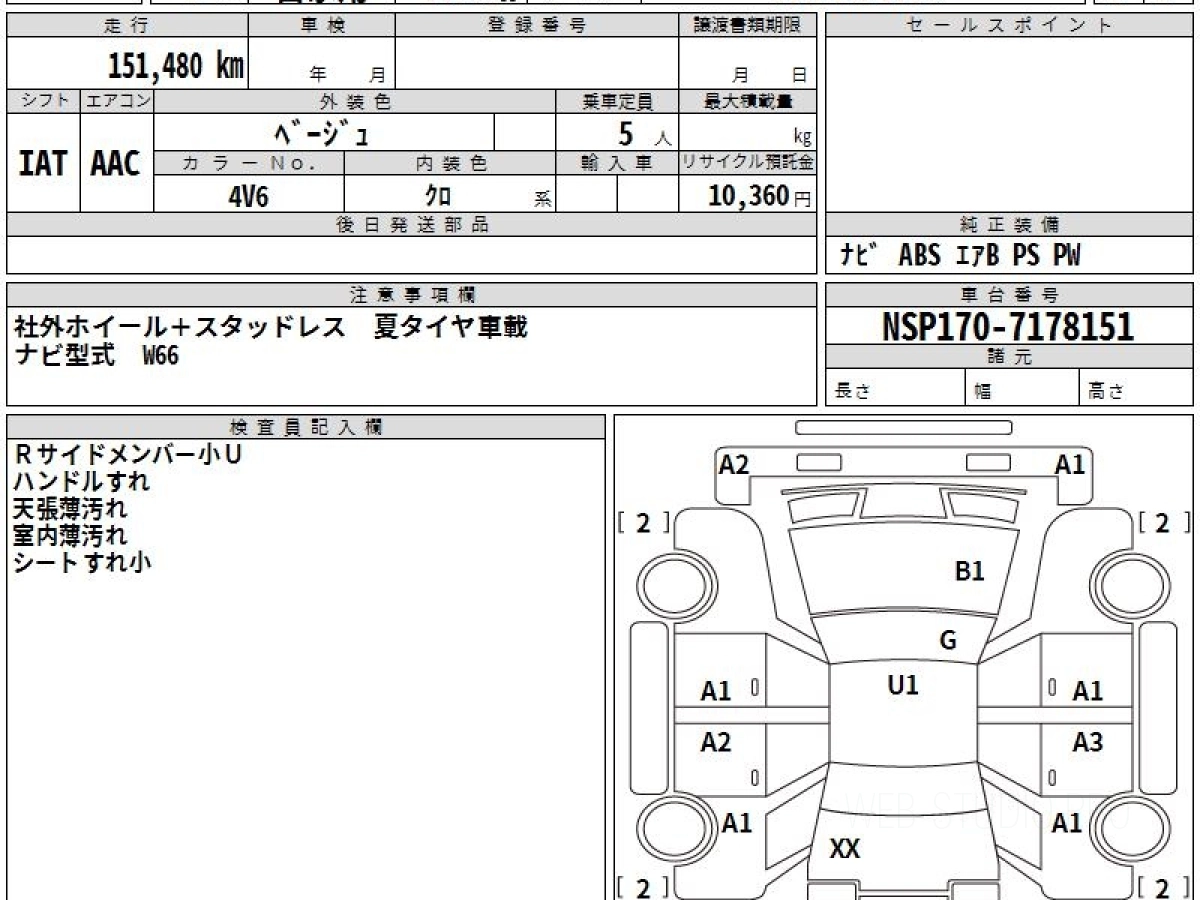Click the エアコン column header

[x=117, y=101]
